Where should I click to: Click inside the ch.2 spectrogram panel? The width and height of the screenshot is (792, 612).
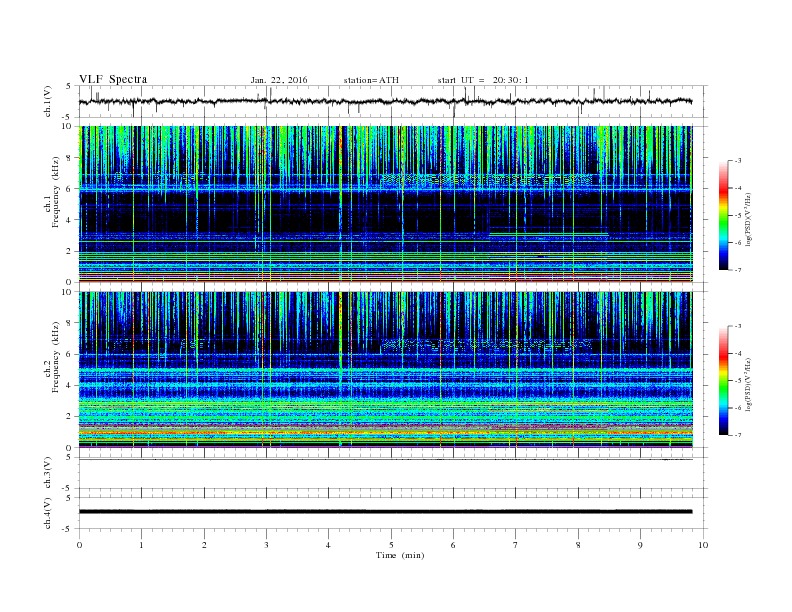385,369
